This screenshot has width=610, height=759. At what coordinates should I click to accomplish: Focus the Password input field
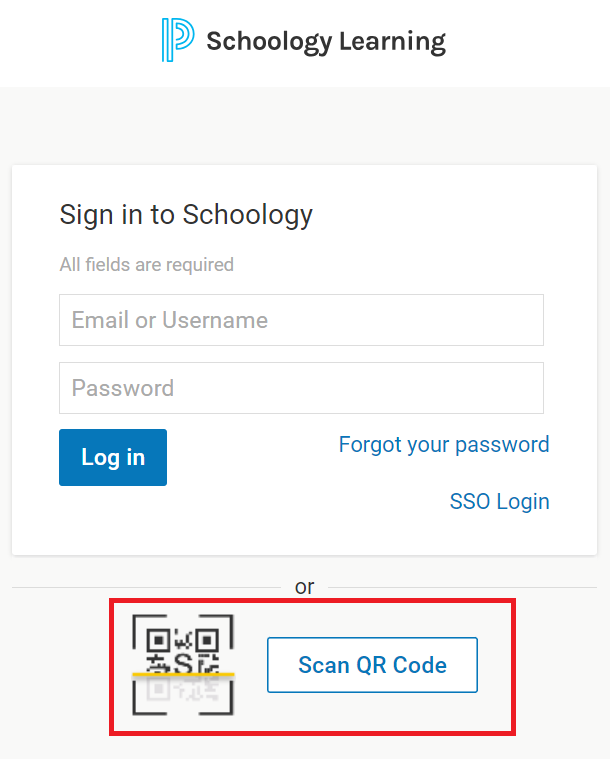(x=301, y=388)
